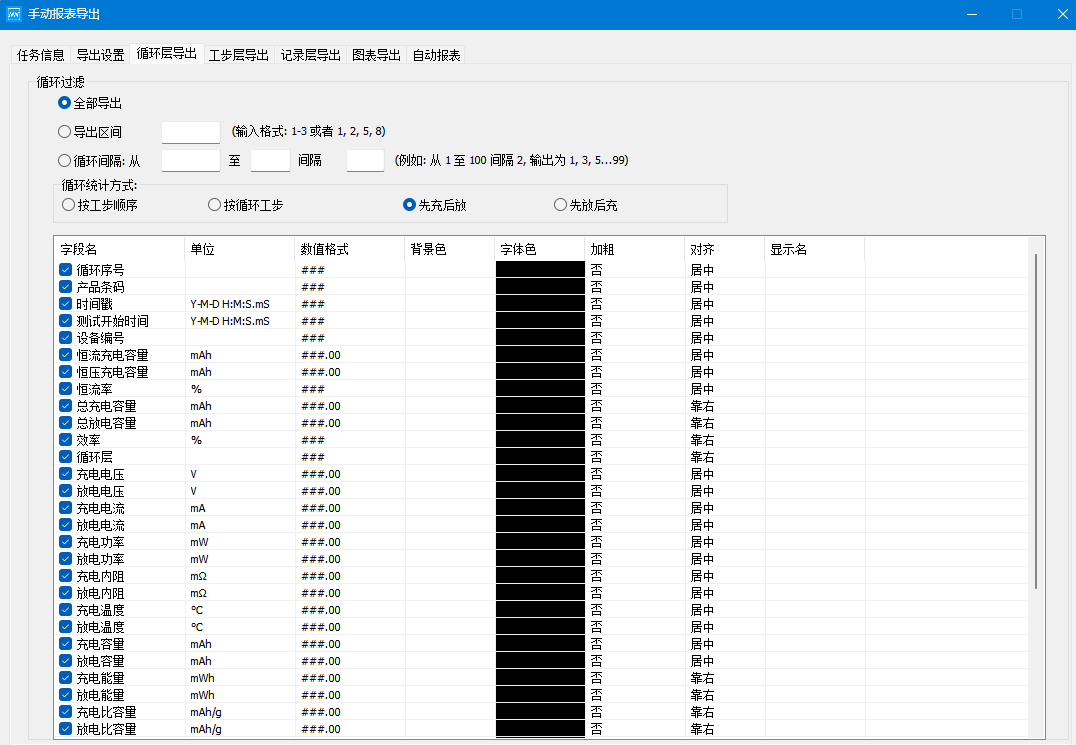Go to the 自动报表 tab
1076x745 pixels.
[x=436, y=55]
